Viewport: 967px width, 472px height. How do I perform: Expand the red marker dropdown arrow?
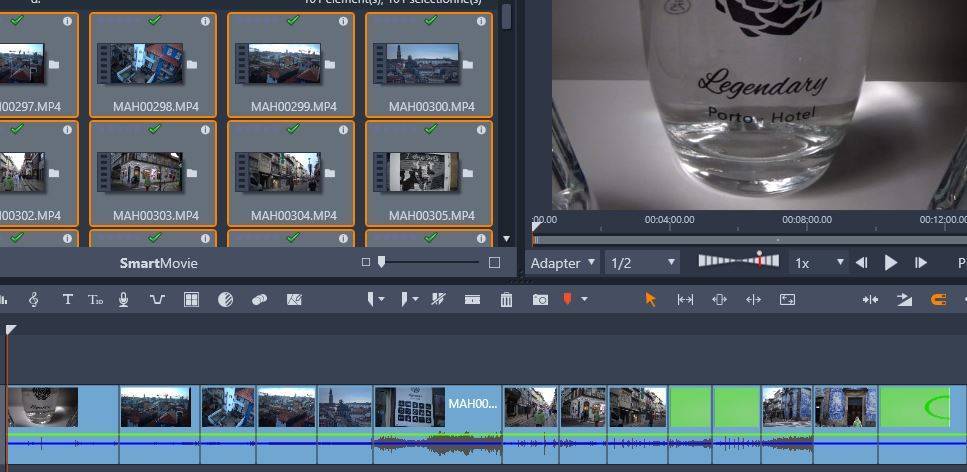point(584,299)
